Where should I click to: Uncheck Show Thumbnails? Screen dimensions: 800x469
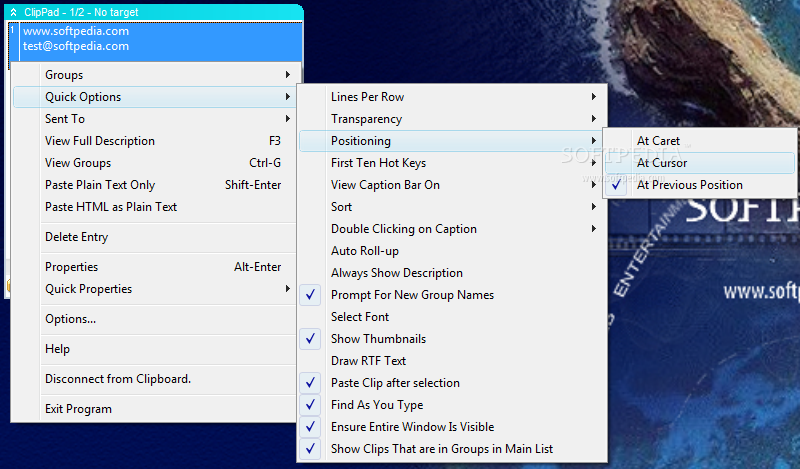[x=451, y=338]
